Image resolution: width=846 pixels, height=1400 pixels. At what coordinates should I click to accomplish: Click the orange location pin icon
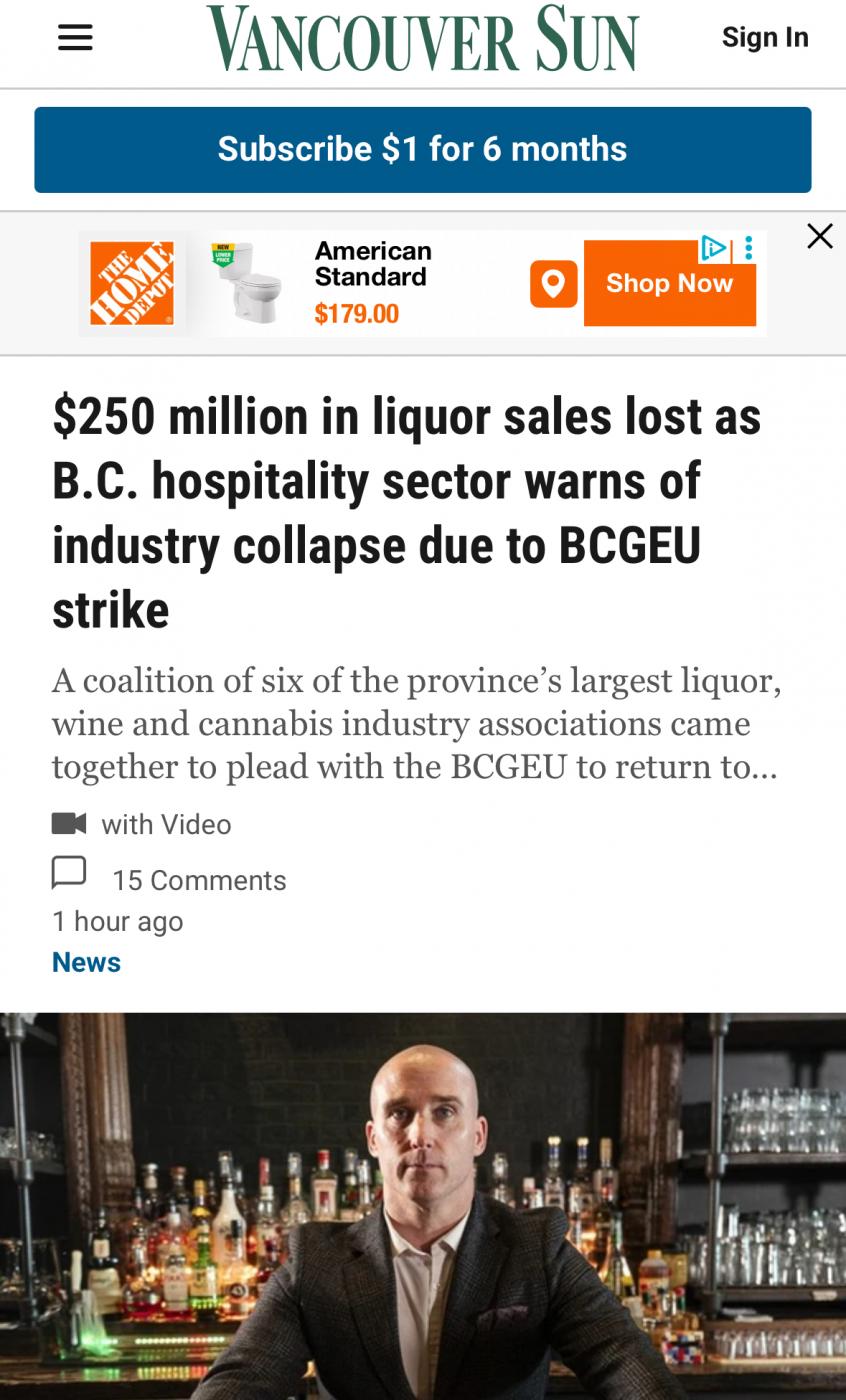tap(553, 284)
